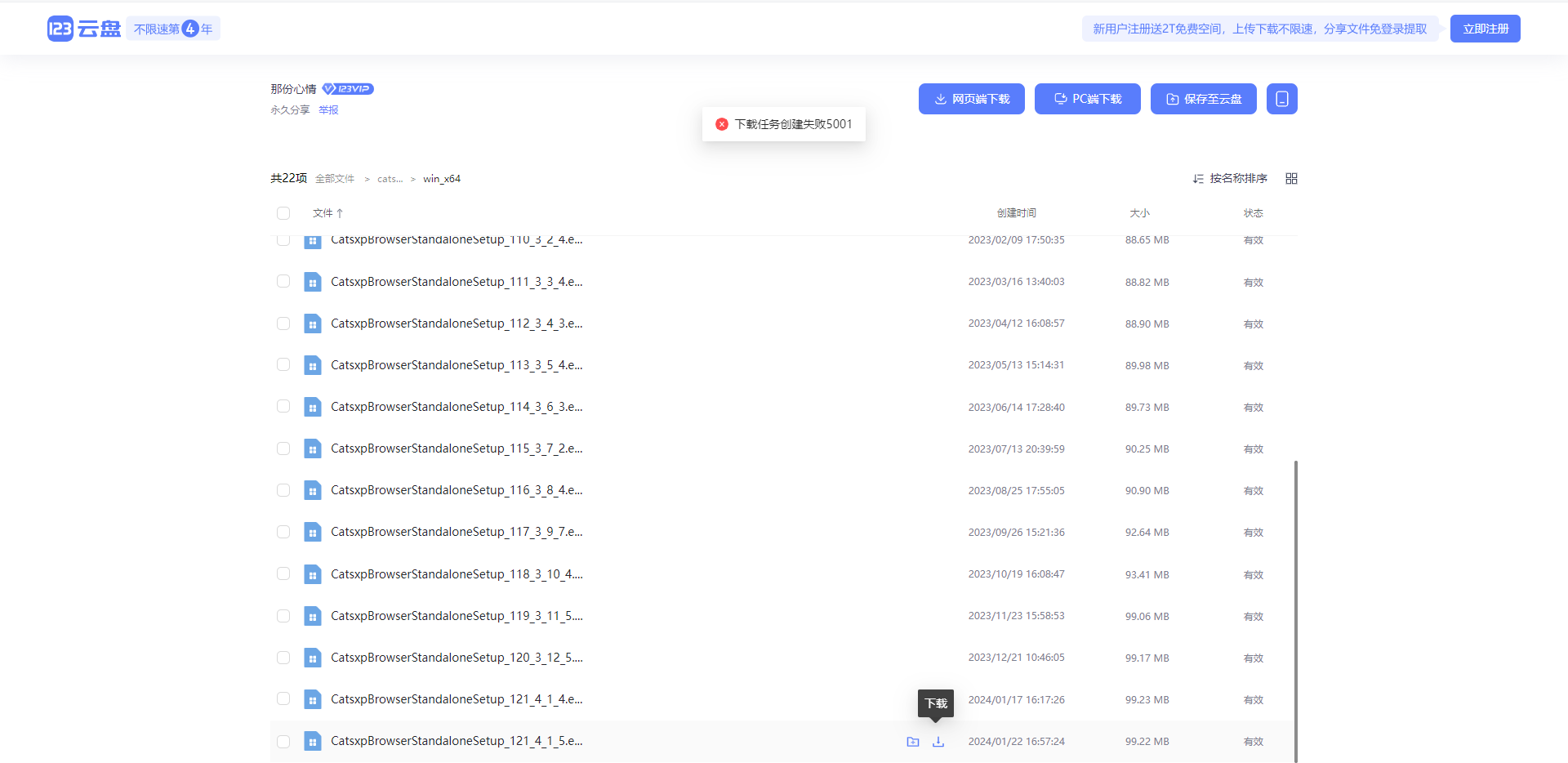
Task: Open file CatsxpBrowserStandaloneSetup_119_3_11_5....
Action: tap(457, 616)
